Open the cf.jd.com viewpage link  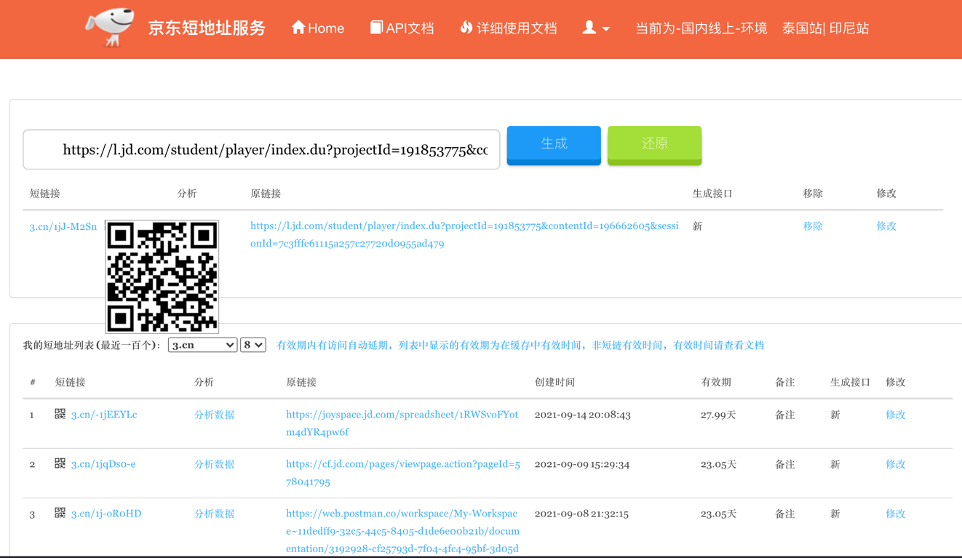click(403, 473)
